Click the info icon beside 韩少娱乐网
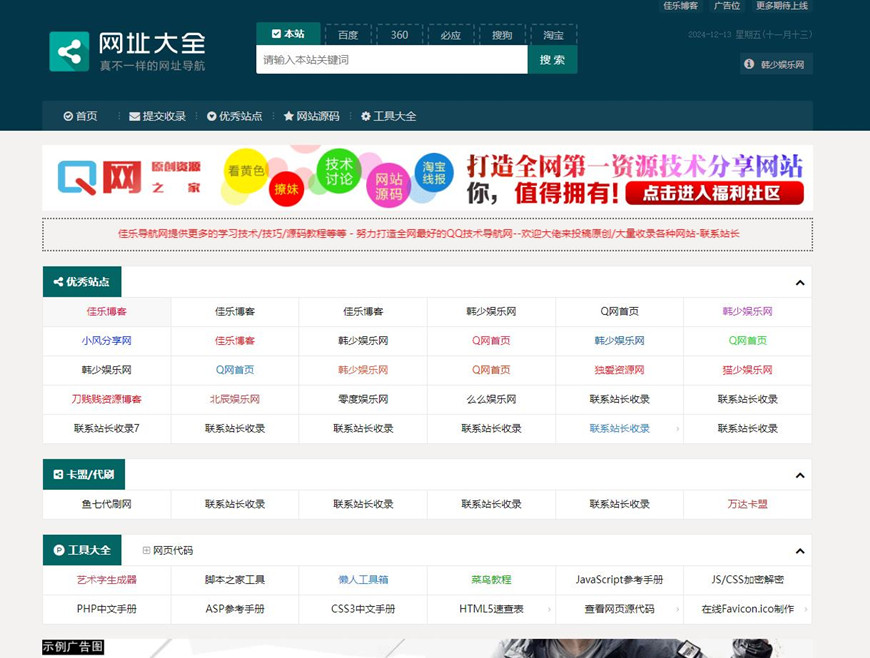 pos(749,64)
